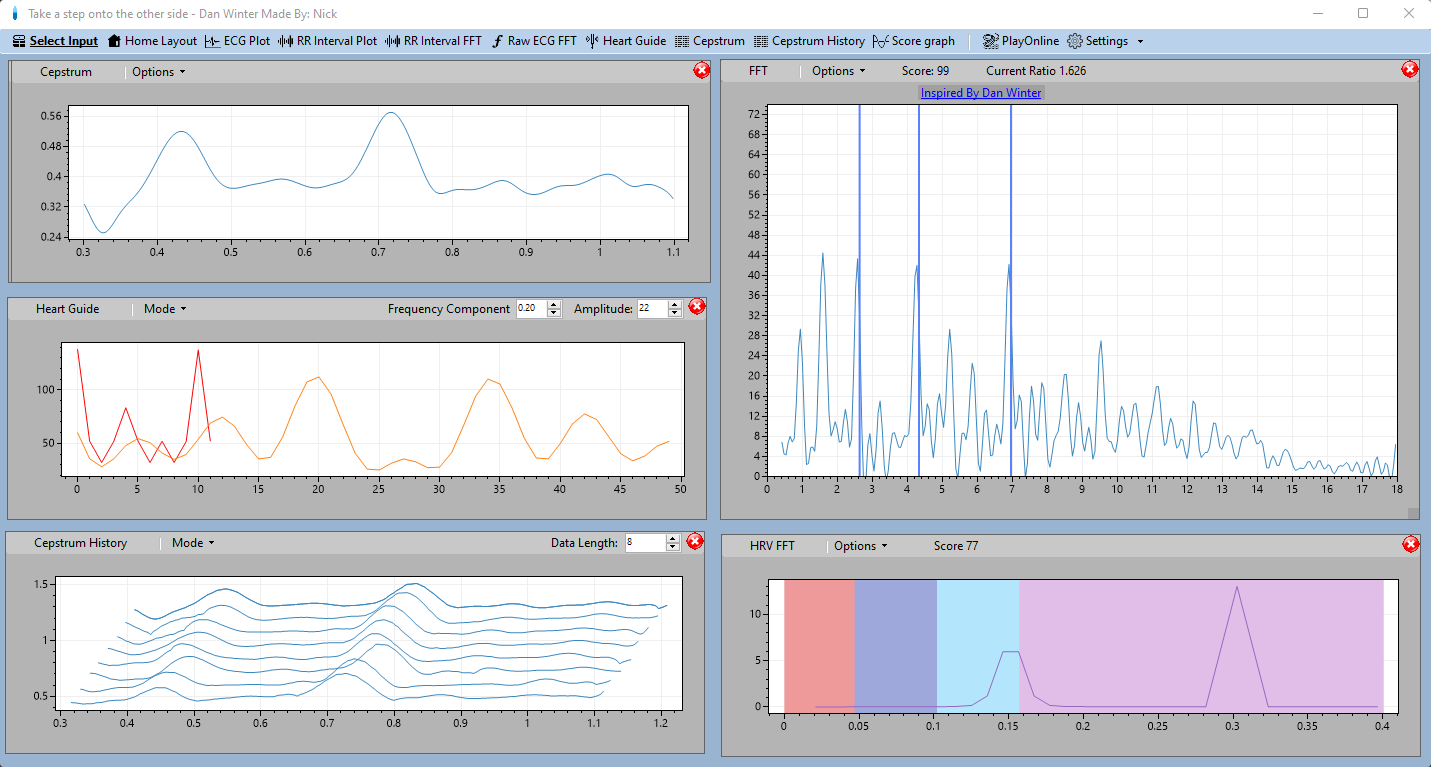Screen dimensions: 1431x767
Task: Select the Heart Guide panel title label
Action: coord(68,309)
